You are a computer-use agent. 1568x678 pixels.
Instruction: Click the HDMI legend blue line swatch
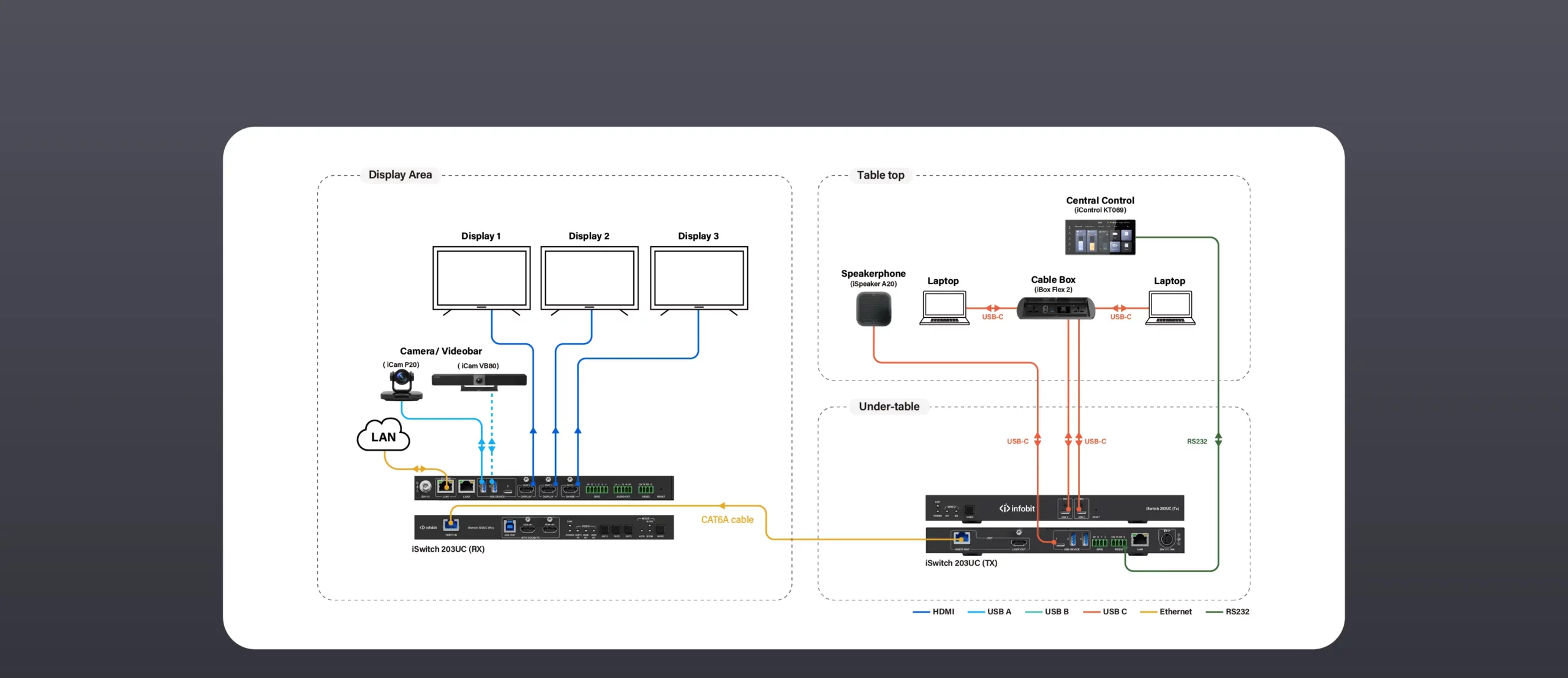point(921,612)
